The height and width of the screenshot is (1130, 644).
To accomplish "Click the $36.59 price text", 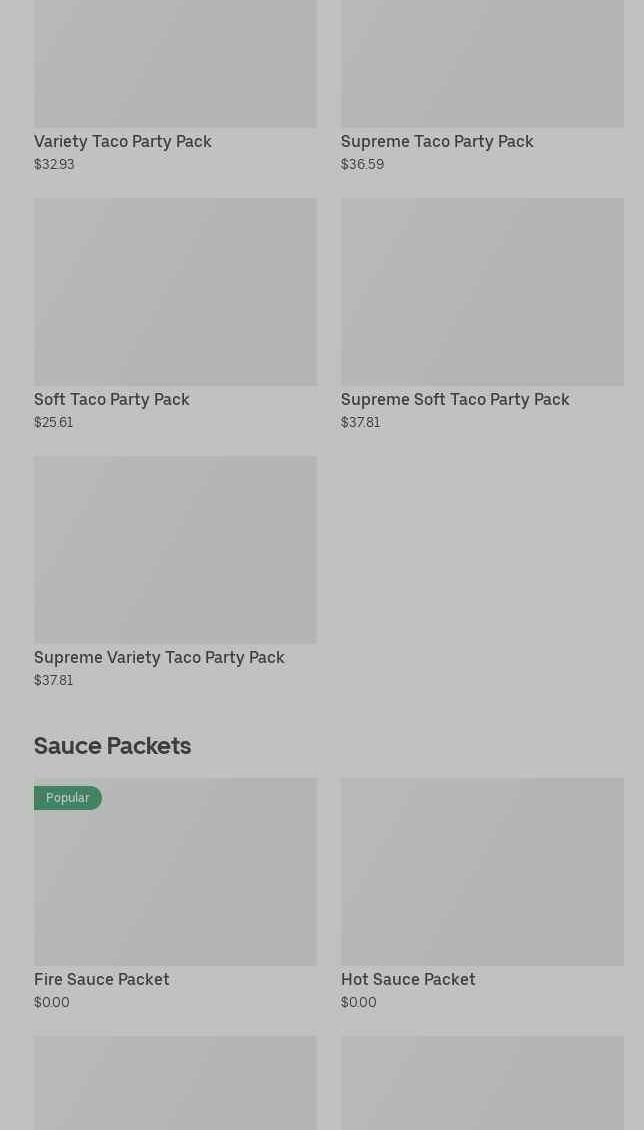I will coord(362,165).
